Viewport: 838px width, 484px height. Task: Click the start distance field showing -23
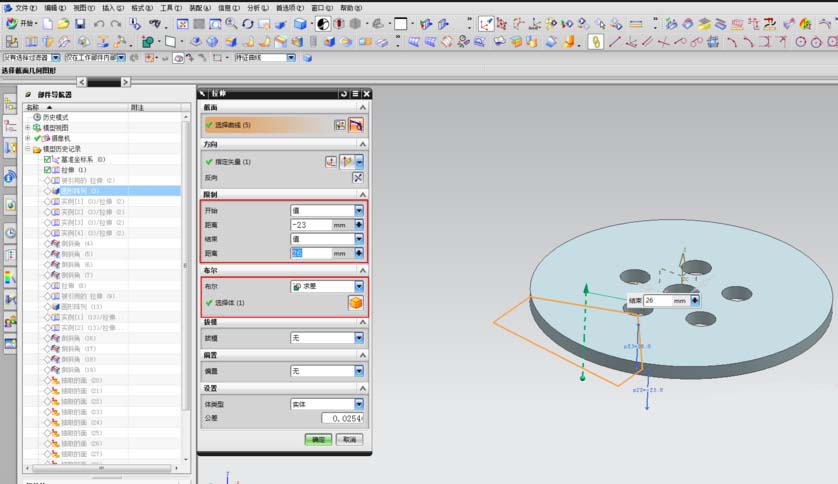coord(311,225)
